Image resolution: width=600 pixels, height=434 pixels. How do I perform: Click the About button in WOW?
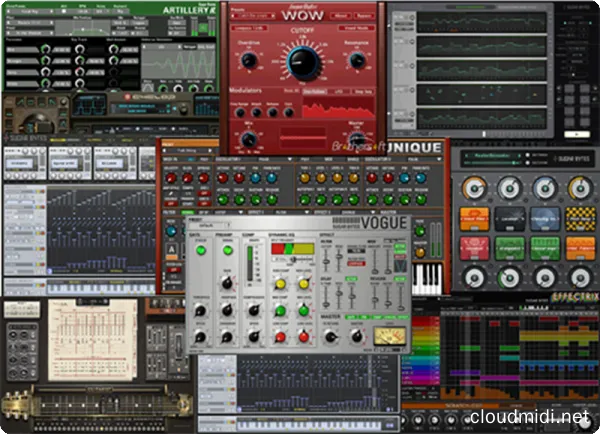pyautogui.click(x=340, y=16)
